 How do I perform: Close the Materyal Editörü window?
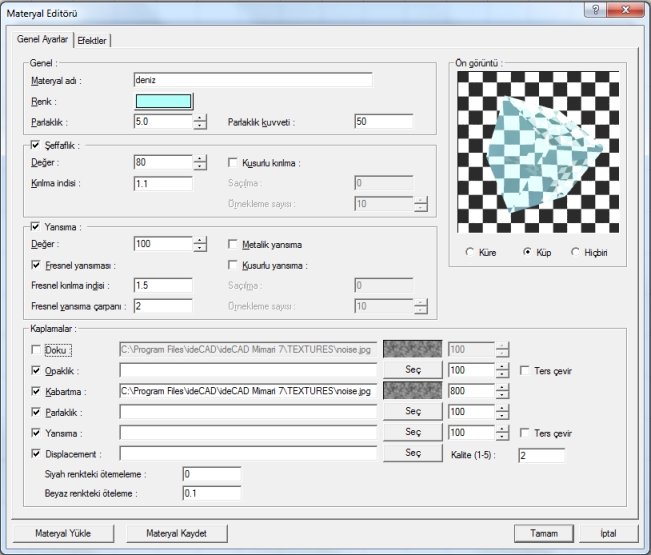pyautogui.click(x=626, y=10)
